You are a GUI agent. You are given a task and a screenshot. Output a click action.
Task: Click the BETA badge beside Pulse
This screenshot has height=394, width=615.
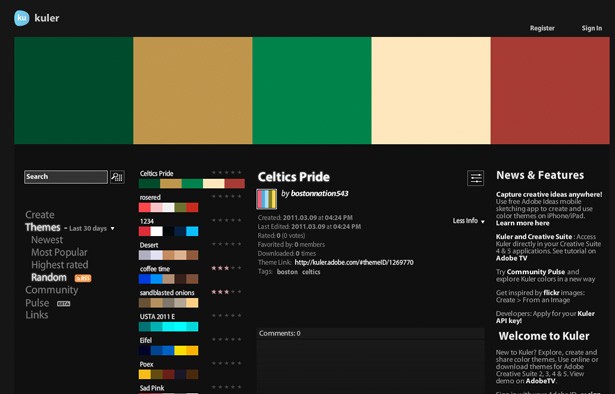pos(64,303)
